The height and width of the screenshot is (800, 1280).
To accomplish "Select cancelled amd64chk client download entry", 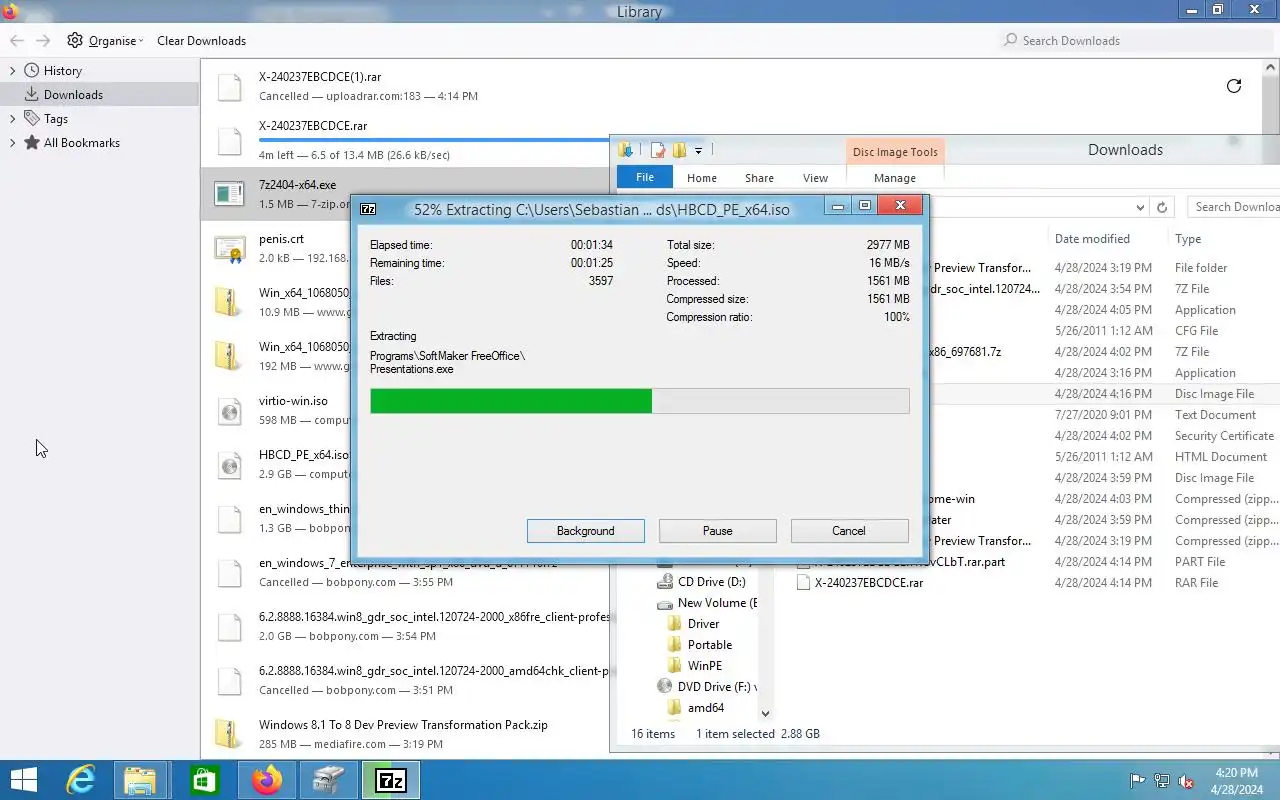I will [405, 681].
